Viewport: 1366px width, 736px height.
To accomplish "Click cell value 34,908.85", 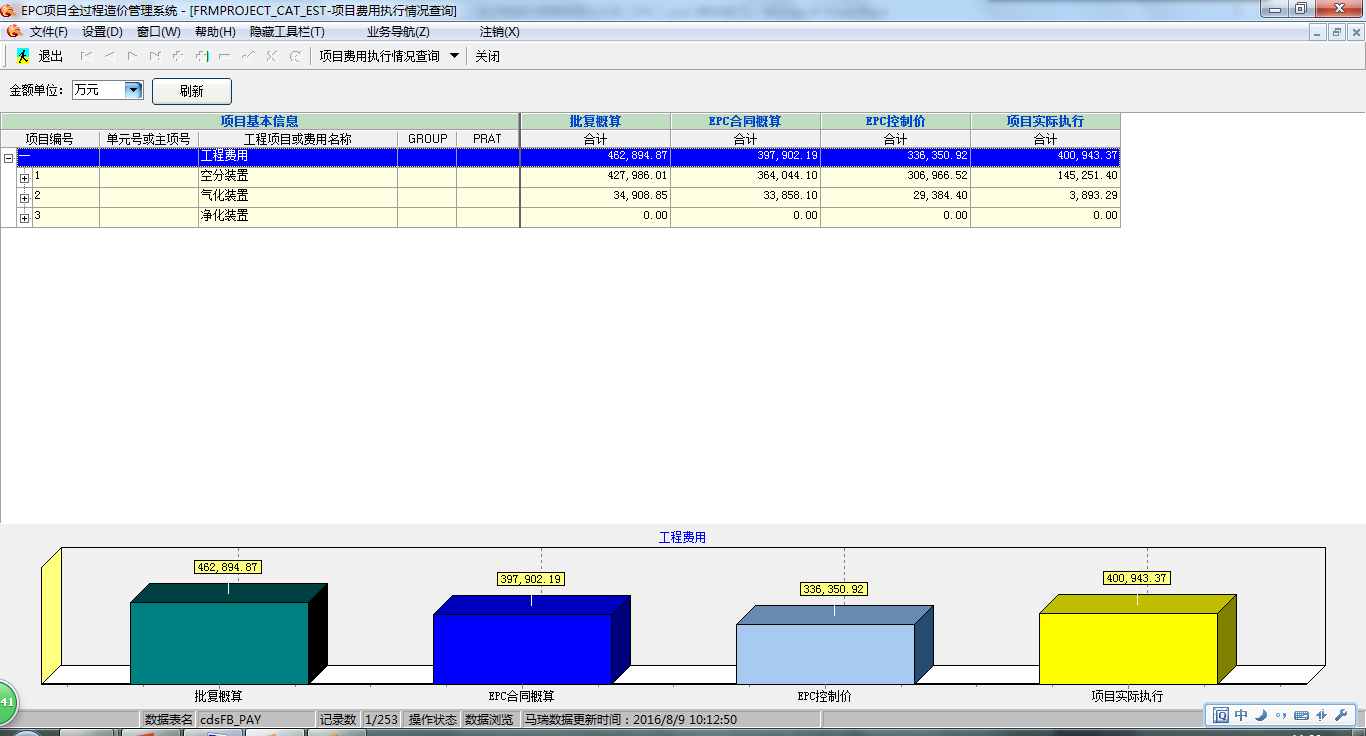I will click(x=640, y=196).
